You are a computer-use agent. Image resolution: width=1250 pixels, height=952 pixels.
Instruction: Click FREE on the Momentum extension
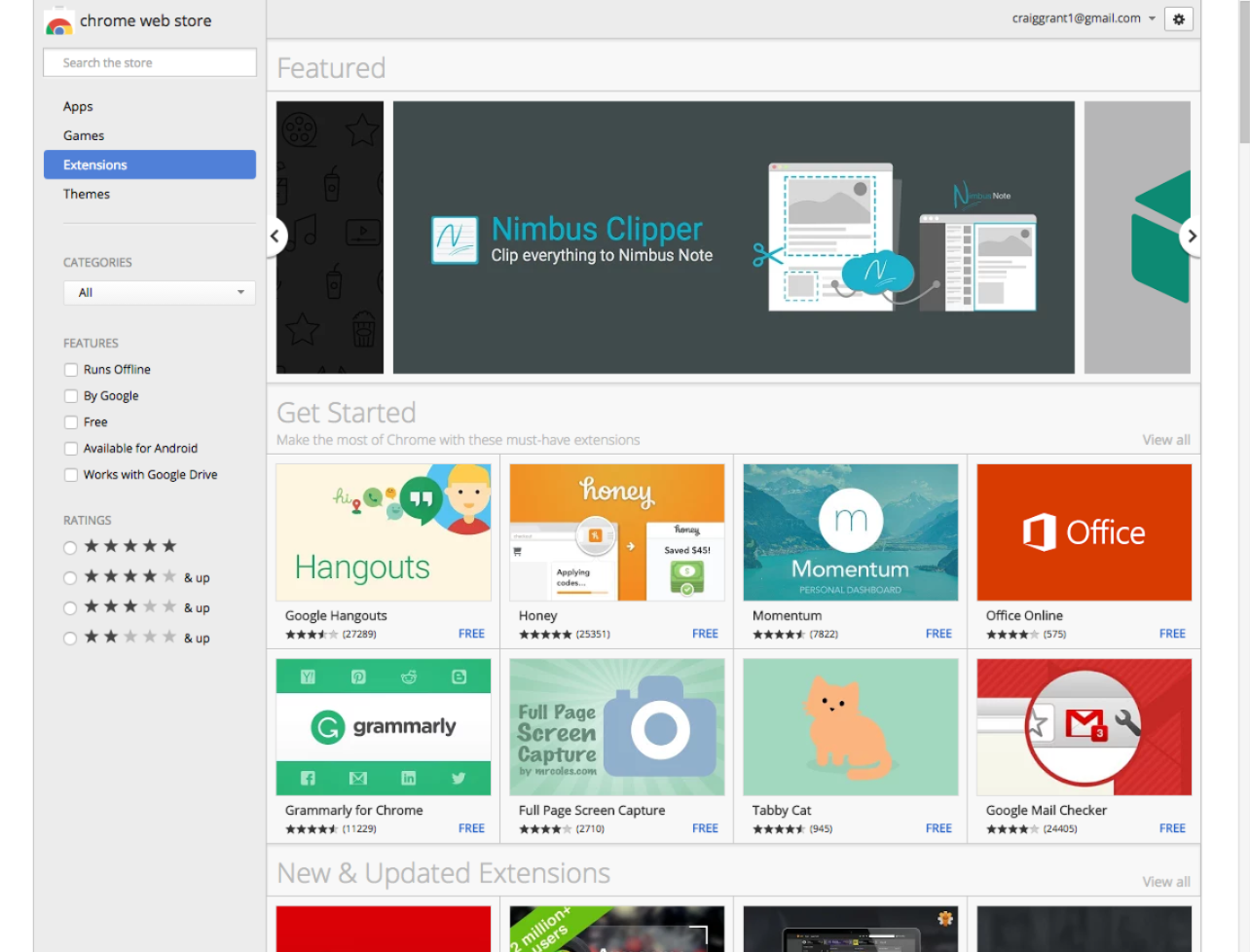click(x=937, y=633)
